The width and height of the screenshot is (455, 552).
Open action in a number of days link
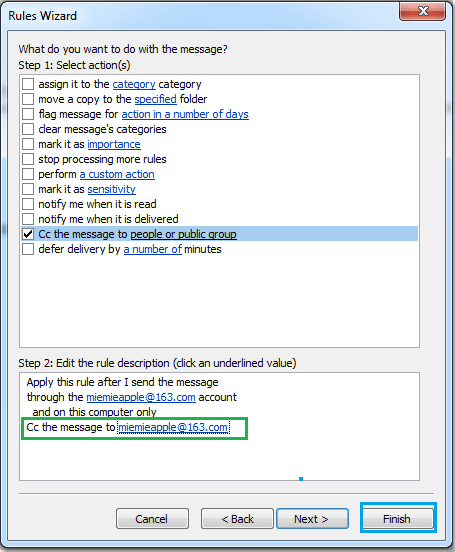(185, 114)
